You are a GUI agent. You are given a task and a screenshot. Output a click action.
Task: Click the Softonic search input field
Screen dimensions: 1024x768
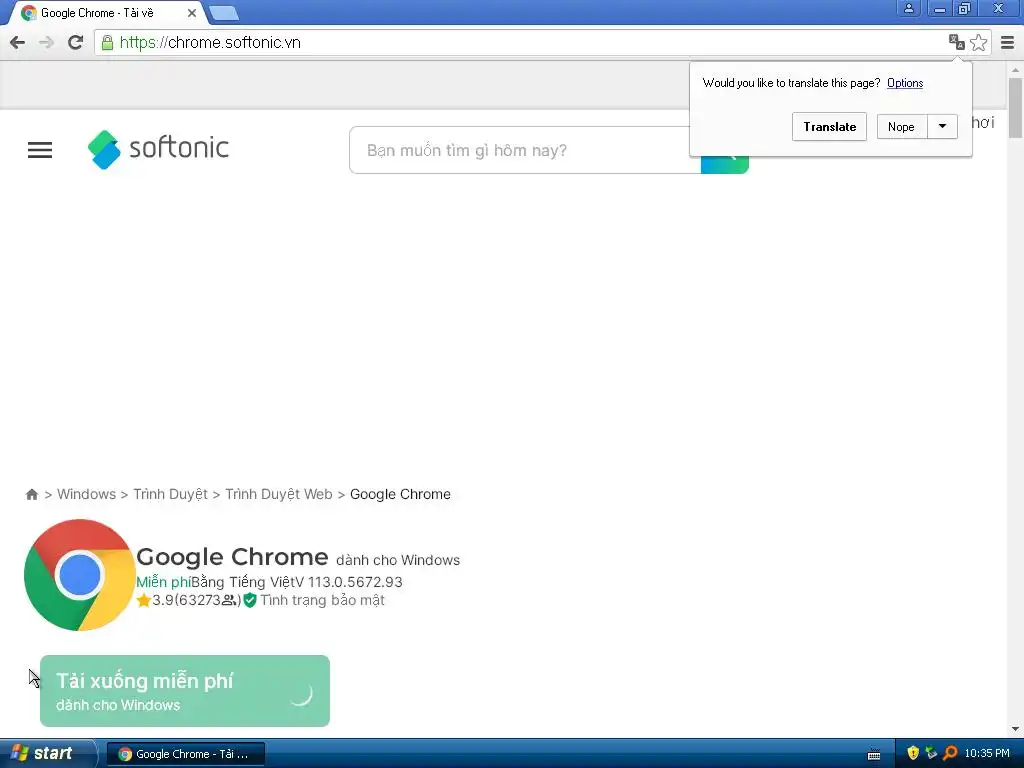[525, 150]
